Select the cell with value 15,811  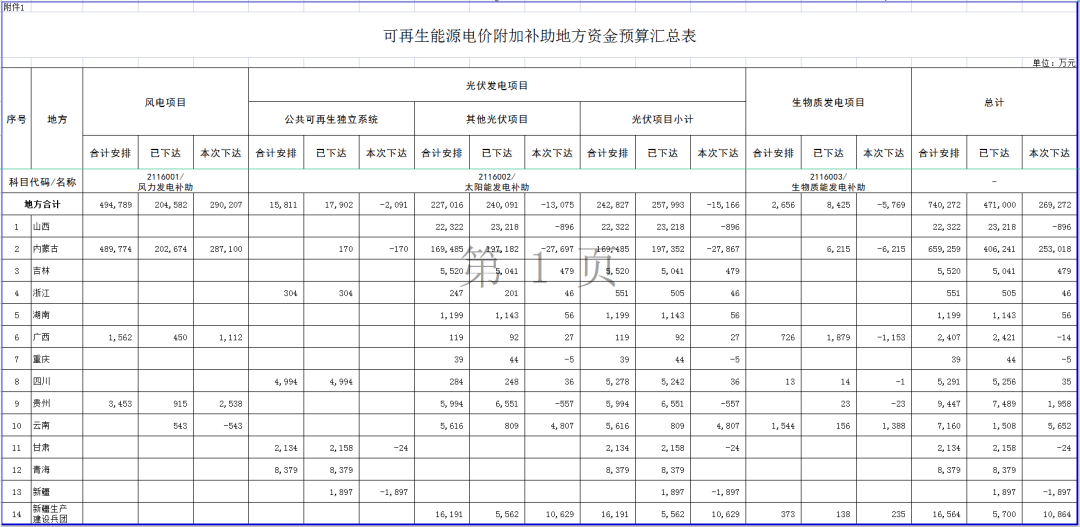(276, 205)
